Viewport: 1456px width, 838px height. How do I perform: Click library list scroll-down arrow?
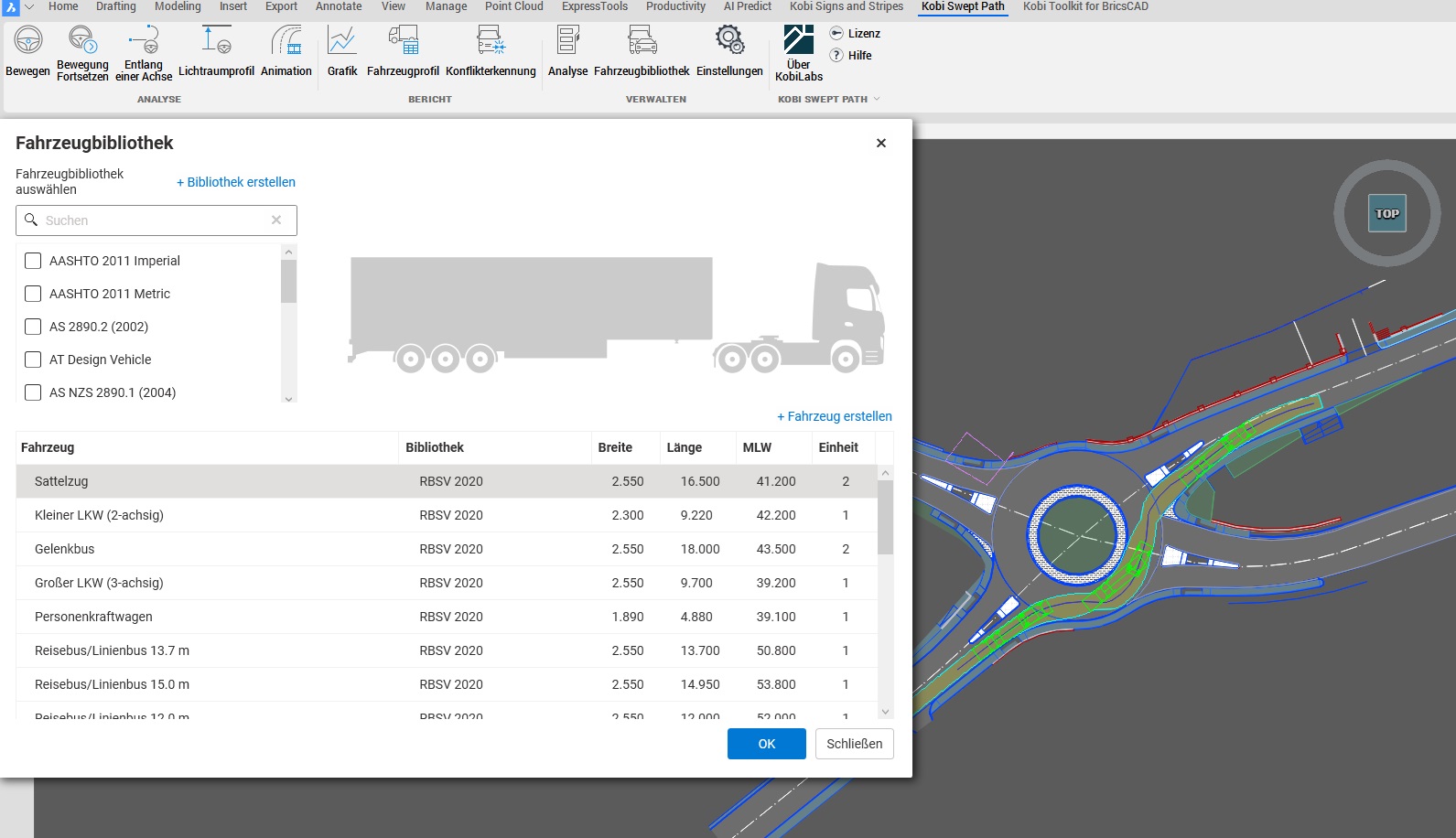pyautogui.click(x=289, y=398)
